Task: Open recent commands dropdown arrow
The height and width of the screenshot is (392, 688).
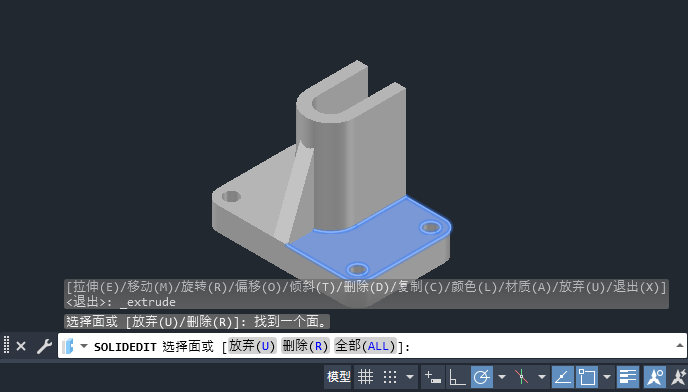Action: click(x=84, y=346)
